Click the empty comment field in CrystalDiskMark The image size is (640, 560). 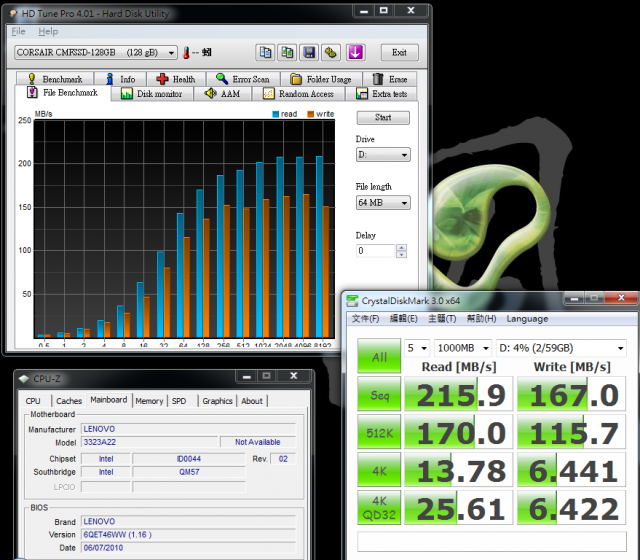(492, 541)
